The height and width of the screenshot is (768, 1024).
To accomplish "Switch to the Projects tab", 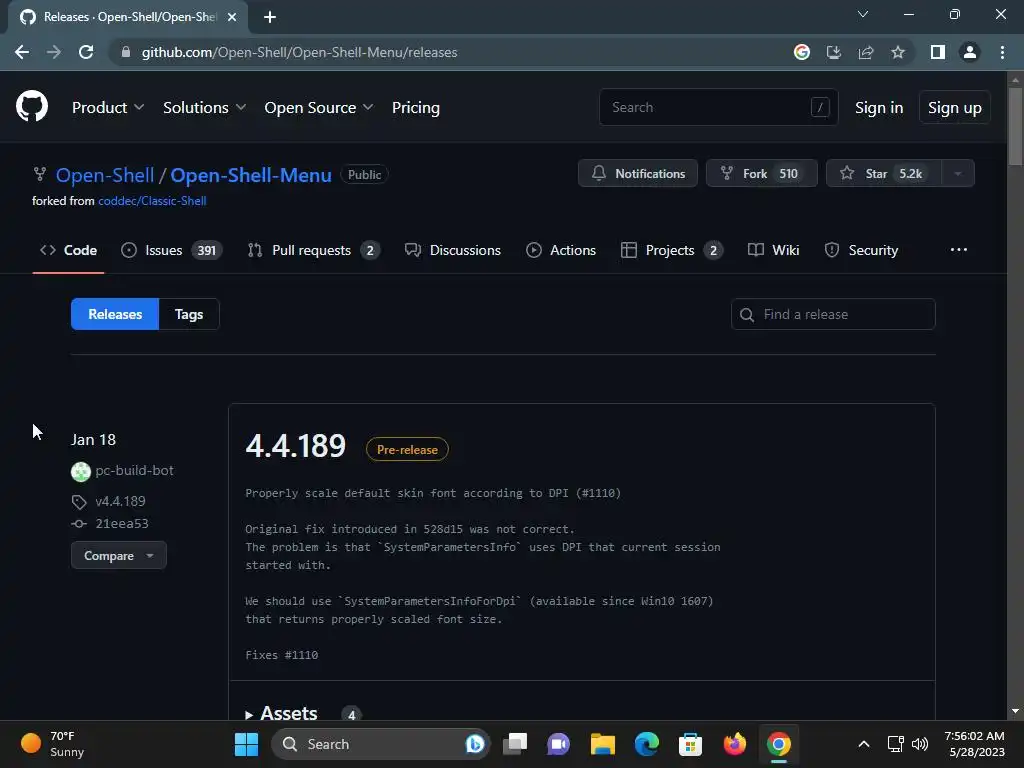I will (672, 250).
